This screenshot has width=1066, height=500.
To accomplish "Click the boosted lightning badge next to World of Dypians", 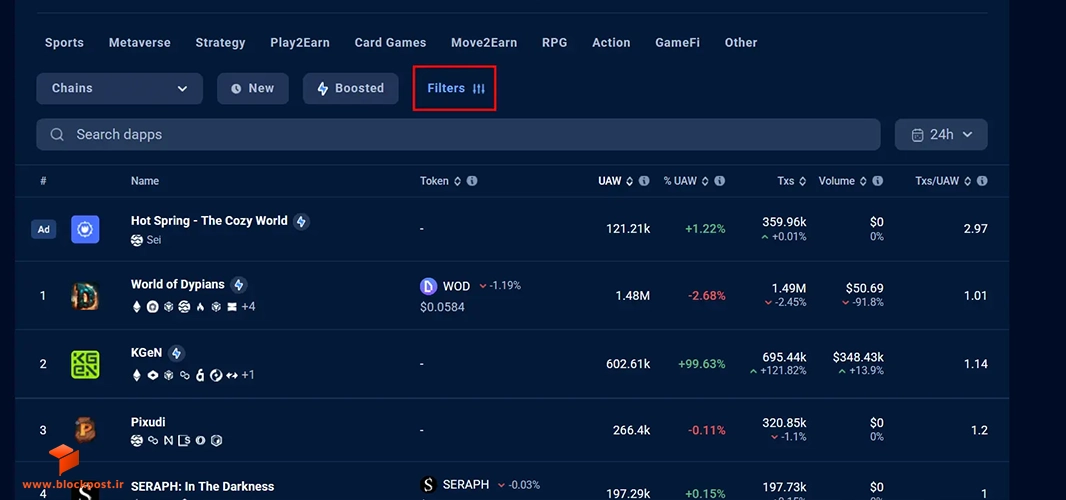I will [x=238, y=285].
